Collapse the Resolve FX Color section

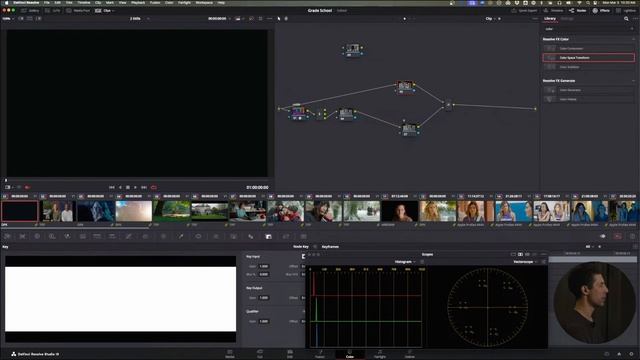[x=633, y=39]
